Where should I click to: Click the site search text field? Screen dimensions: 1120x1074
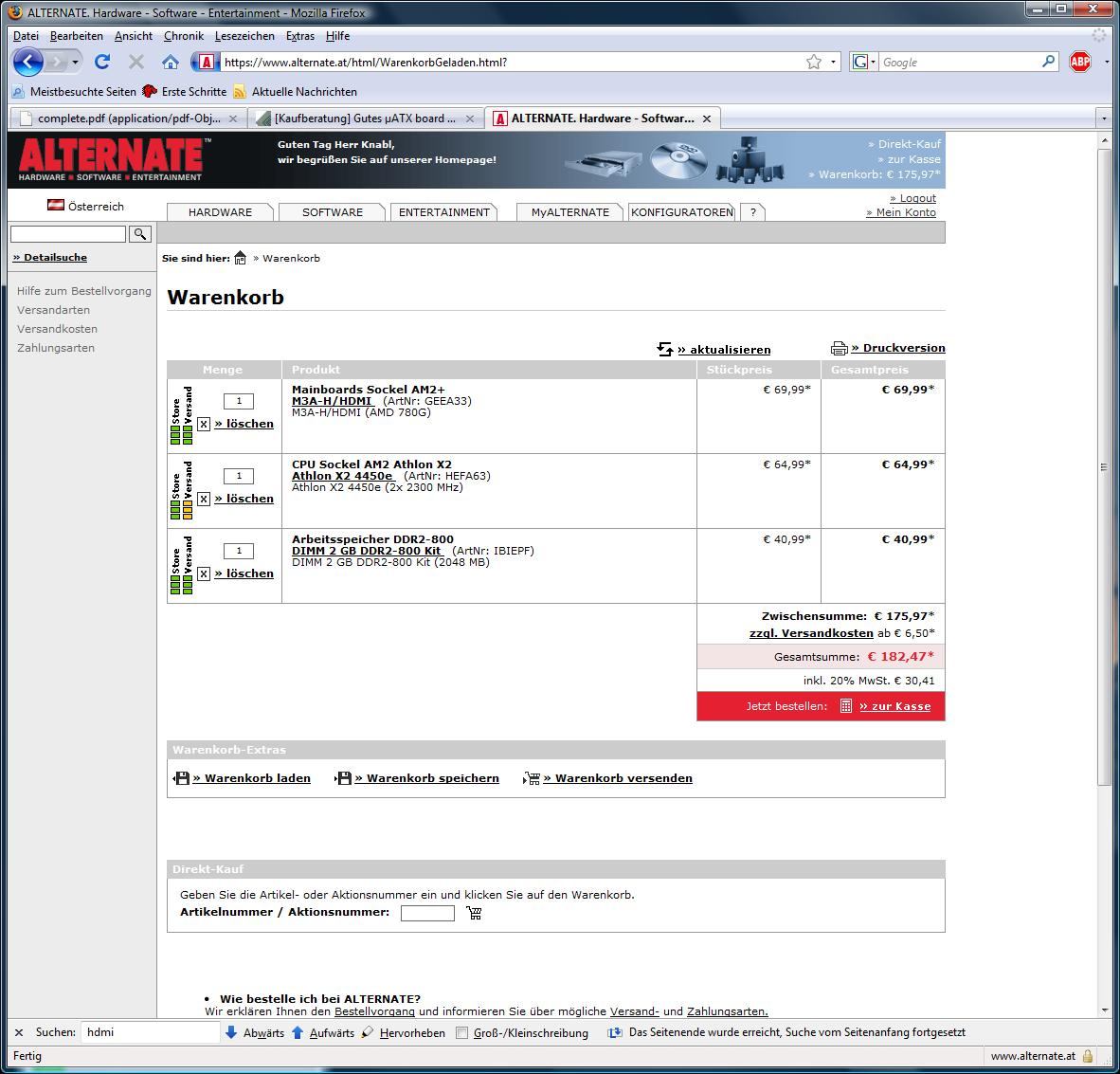coord(68,234)
